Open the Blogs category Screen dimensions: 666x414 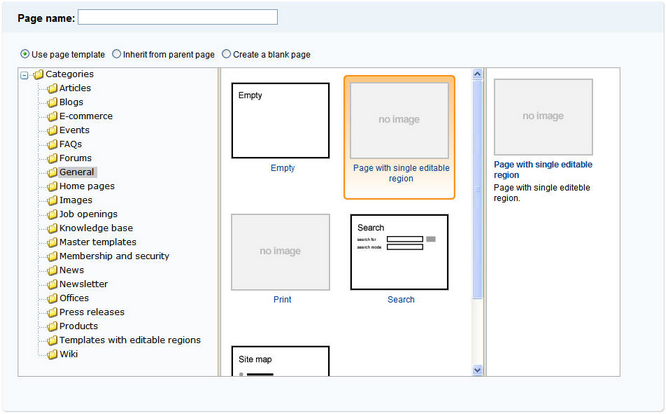pos(71,102)
